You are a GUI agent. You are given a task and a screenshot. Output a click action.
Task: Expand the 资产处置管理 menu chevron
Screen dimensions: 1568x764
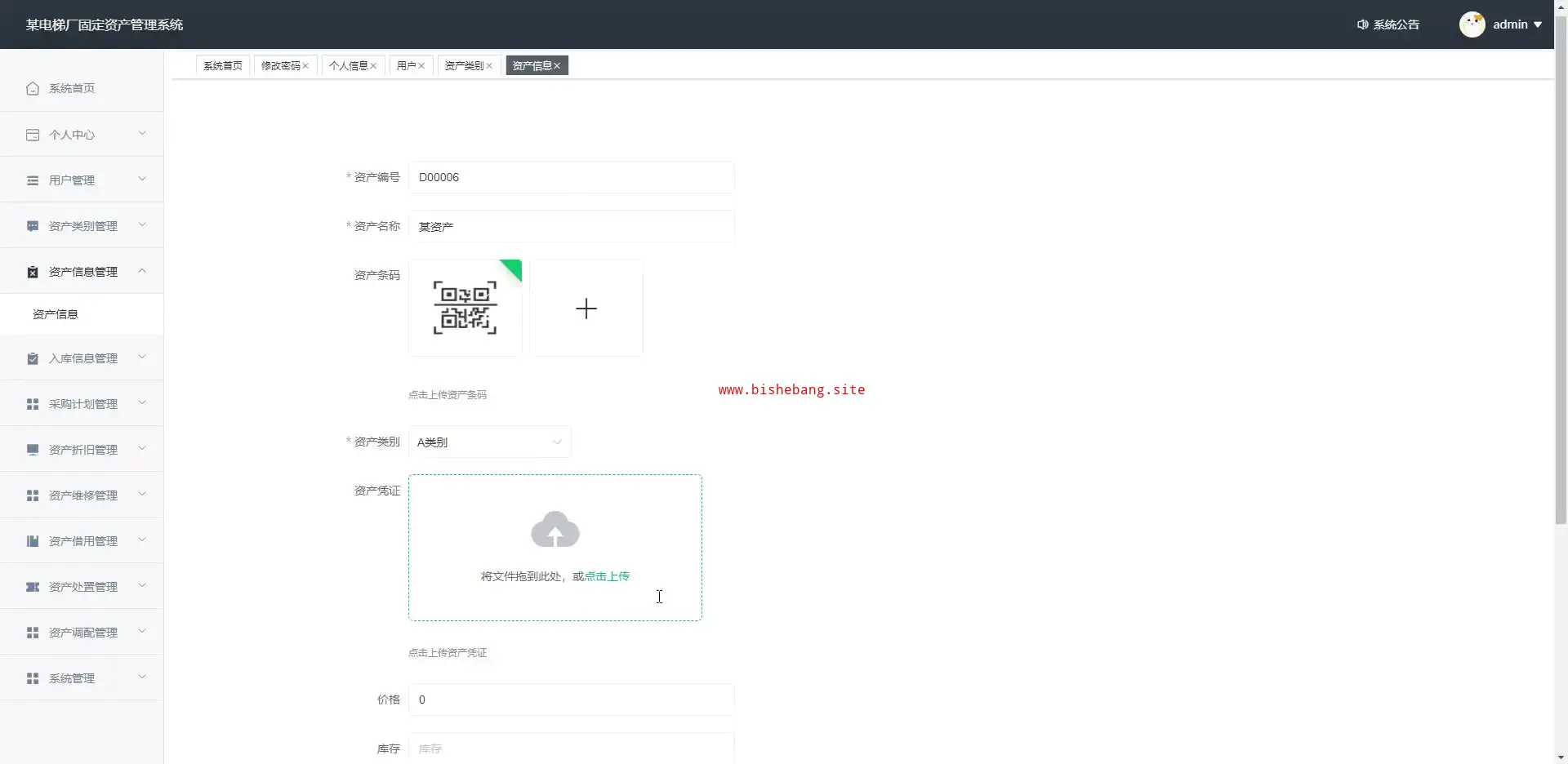(x=142, y=586)
